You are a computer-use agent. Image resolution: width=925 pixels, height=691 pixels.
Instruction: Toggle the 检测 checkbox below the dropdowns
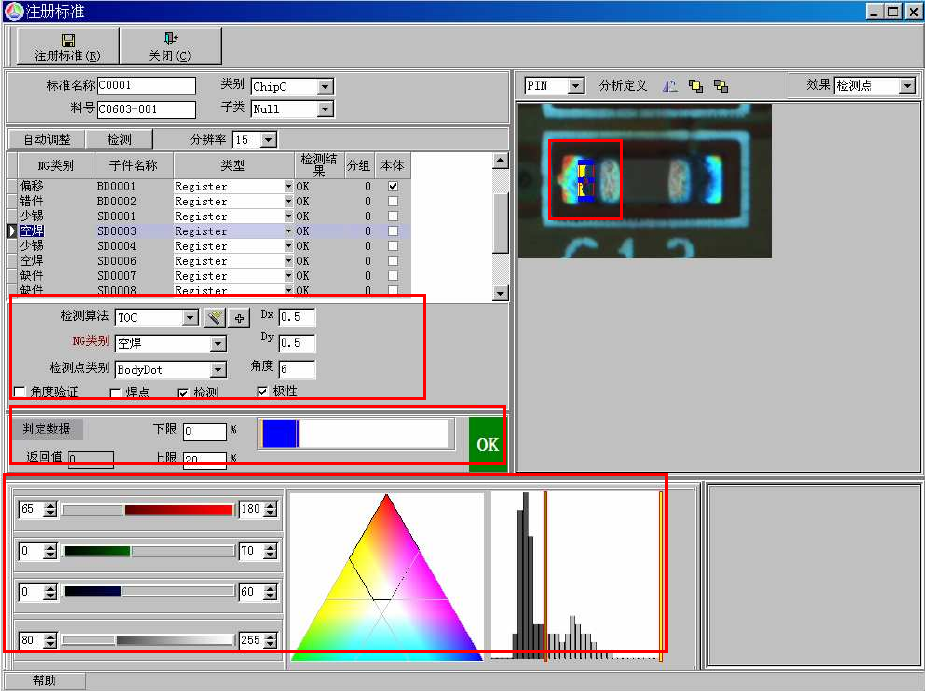click(x=183, y=392)
